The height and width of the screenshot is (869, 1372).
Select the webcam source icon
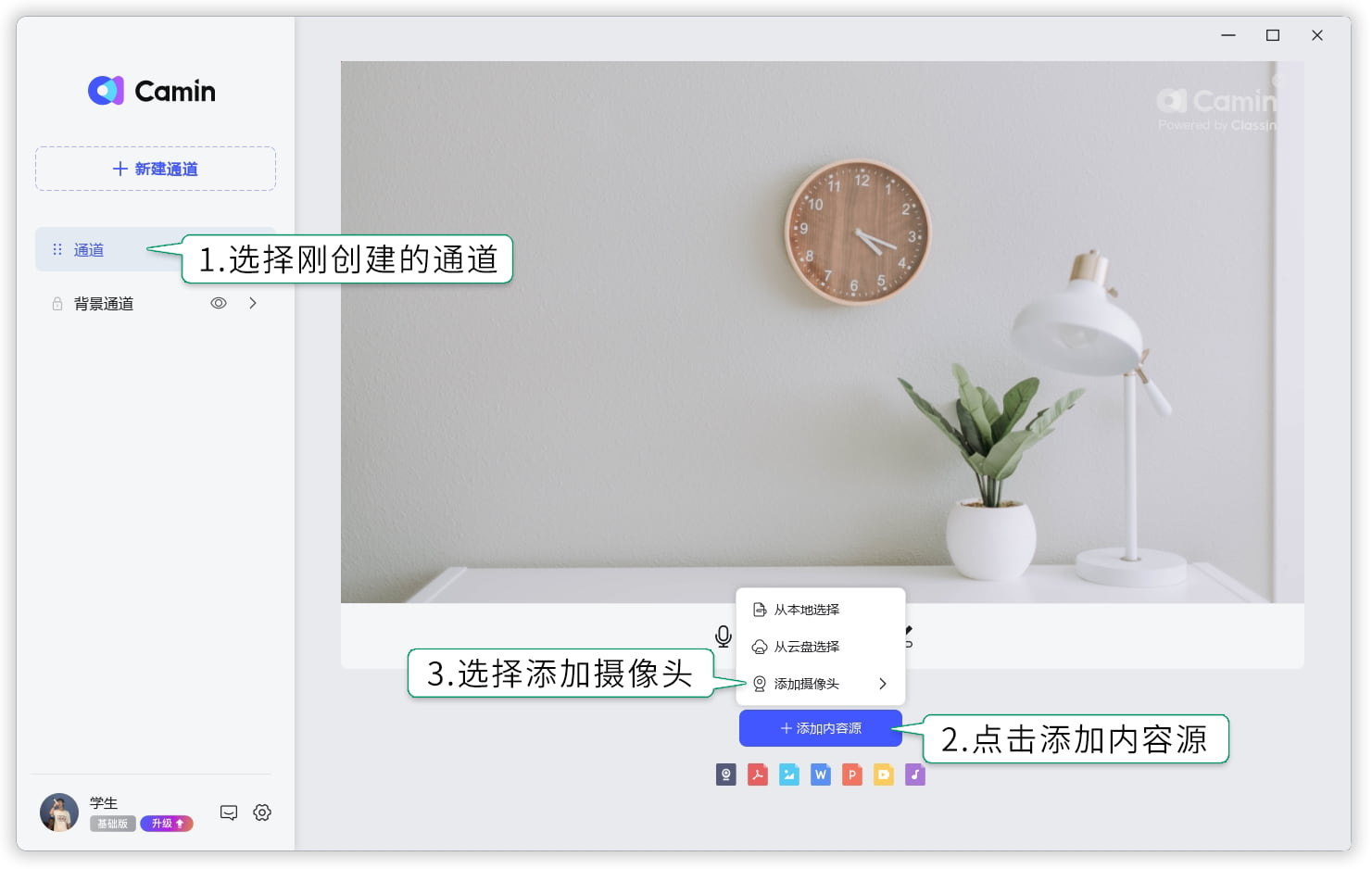(726, 775)
